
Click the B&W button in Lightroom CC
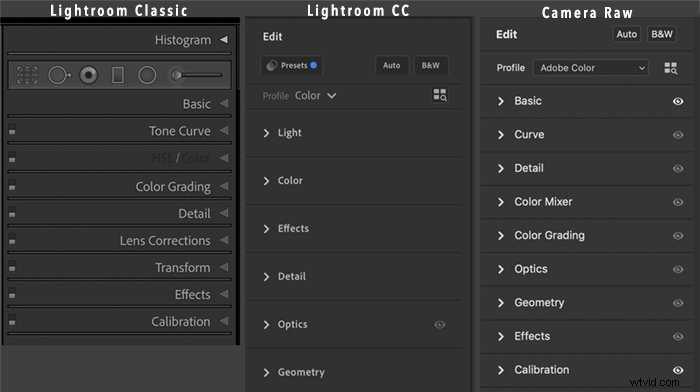[430, 65]
